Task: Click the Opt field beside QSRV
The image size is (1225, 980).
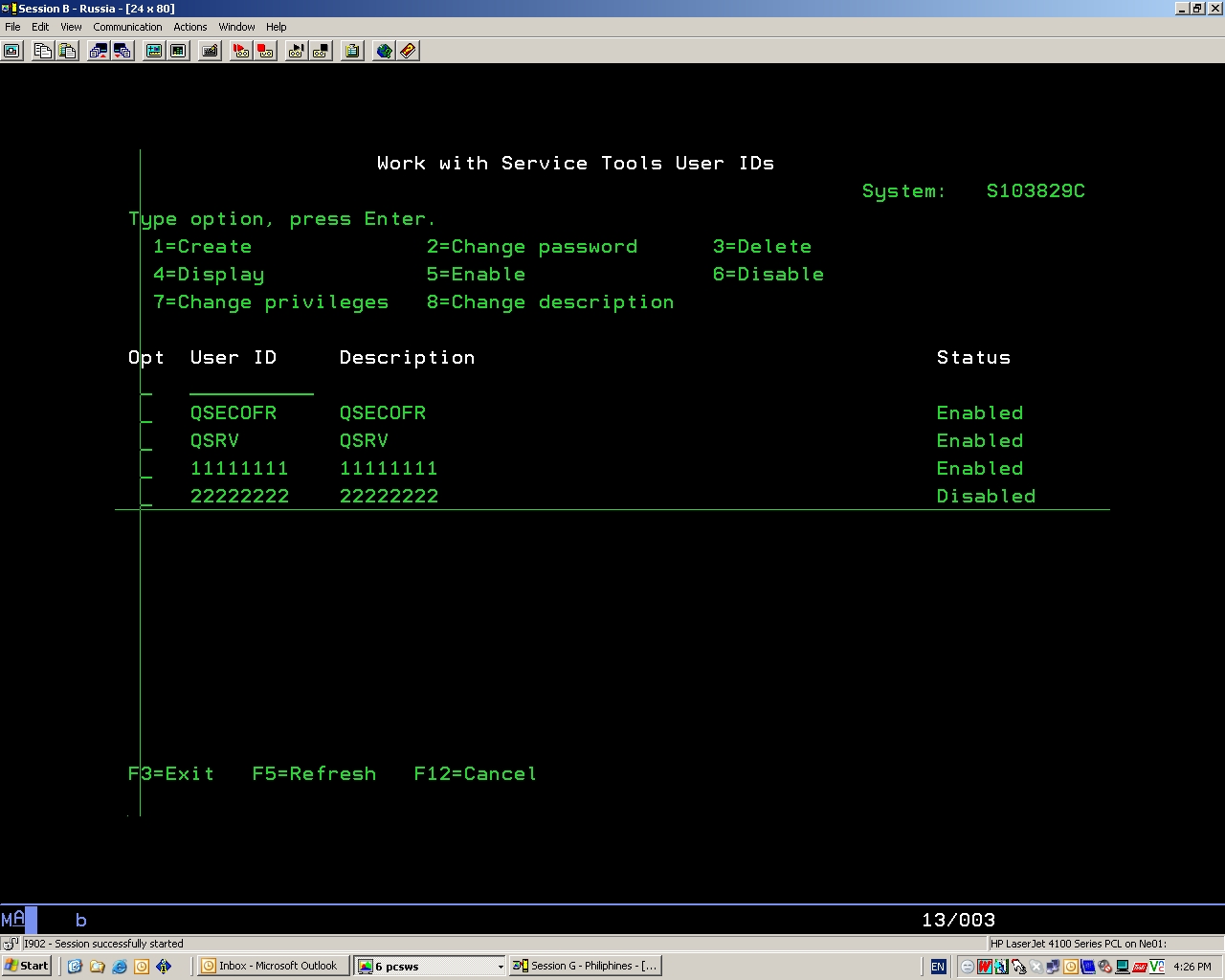Action: (146, 441)
